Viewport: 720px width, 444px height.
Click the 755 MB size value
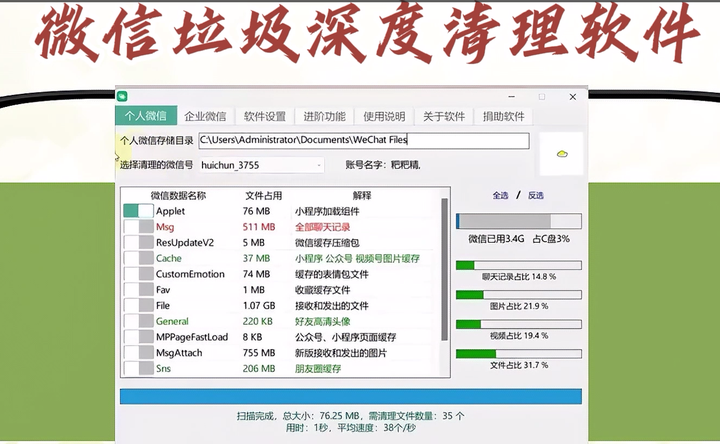pyautogui.click(x=259, y=353)
